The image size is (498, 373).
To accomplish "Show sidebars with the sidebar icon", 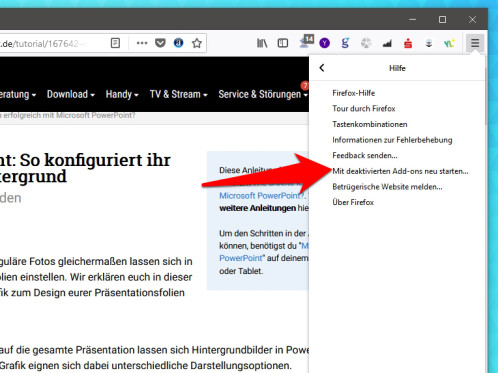I will 283,43.
